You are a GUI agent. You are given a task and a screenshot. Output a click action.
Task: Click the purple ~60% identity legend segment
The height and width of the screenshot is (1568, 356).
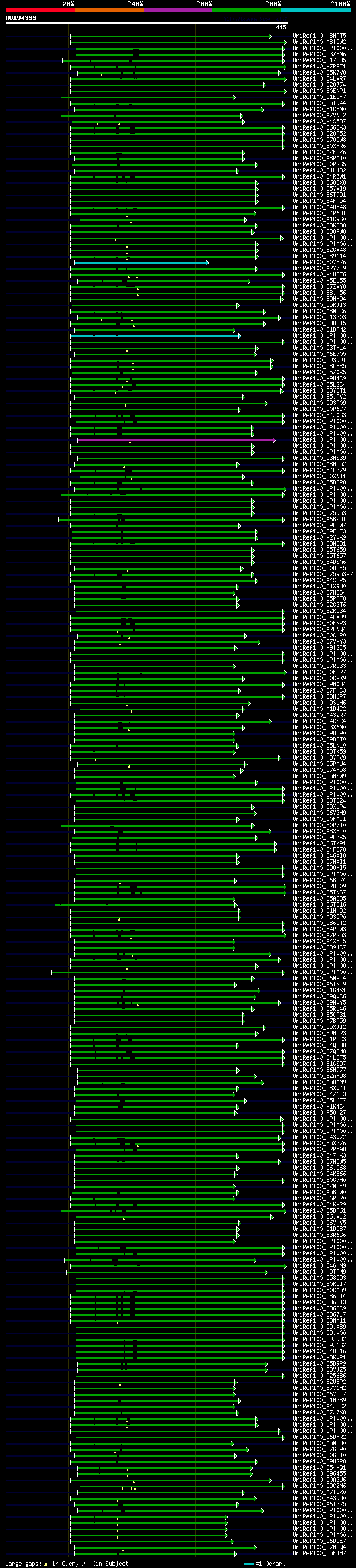tap(179, 10)
